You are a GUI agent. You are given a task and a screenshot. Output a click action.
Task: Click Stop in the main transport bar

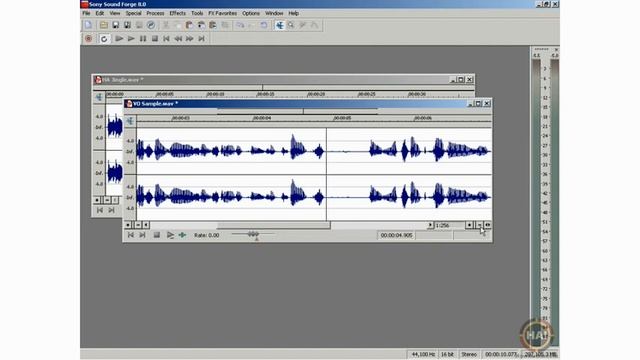pyautogui.click(x=155, y=39)
